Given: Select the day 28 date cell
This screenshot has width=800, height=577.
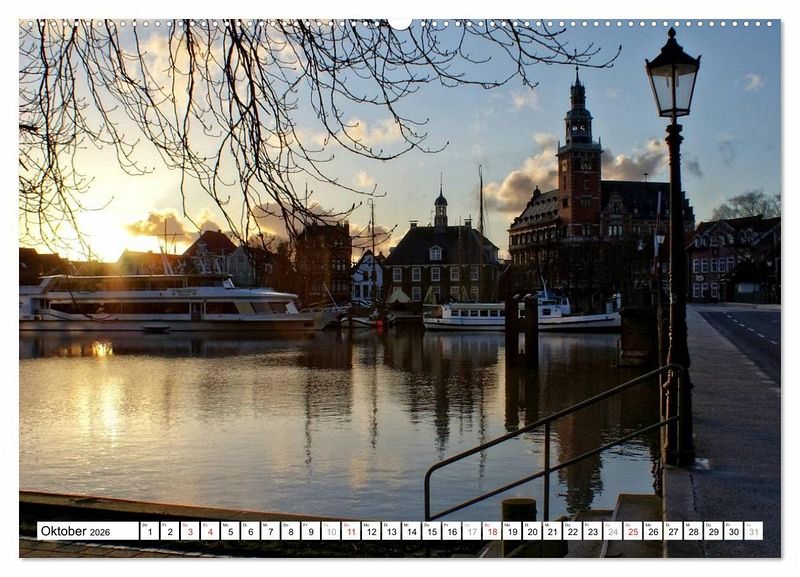Looking at the screenshot, I should [x=694, y=531].
